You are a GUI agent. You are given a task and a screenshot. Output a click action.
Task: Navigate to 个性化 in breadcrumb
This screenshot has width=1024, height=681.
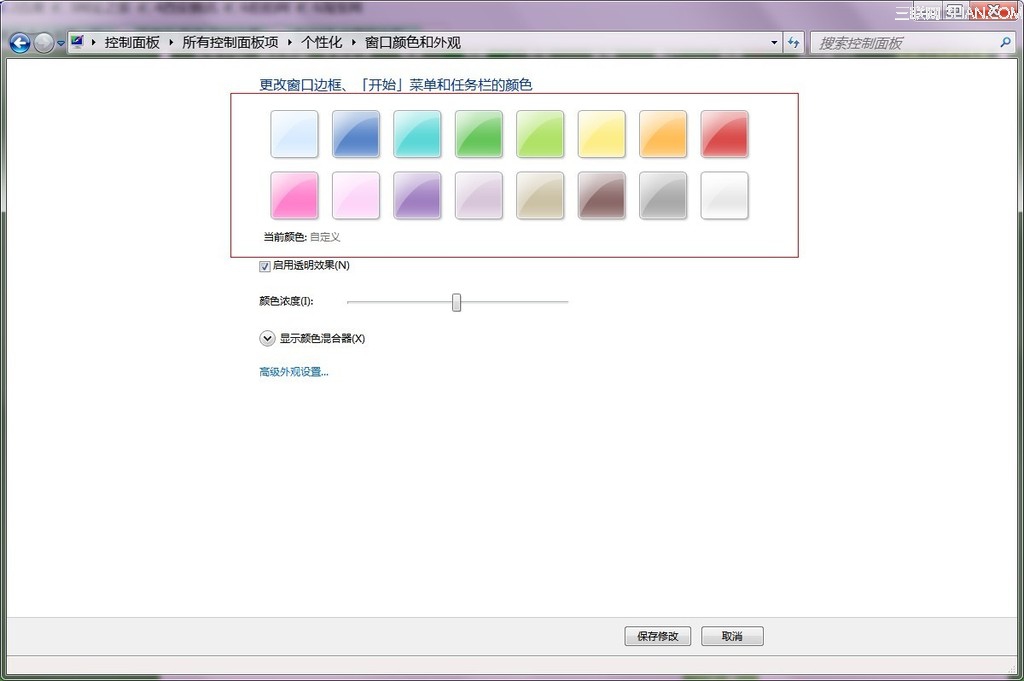tap(321, 43)
